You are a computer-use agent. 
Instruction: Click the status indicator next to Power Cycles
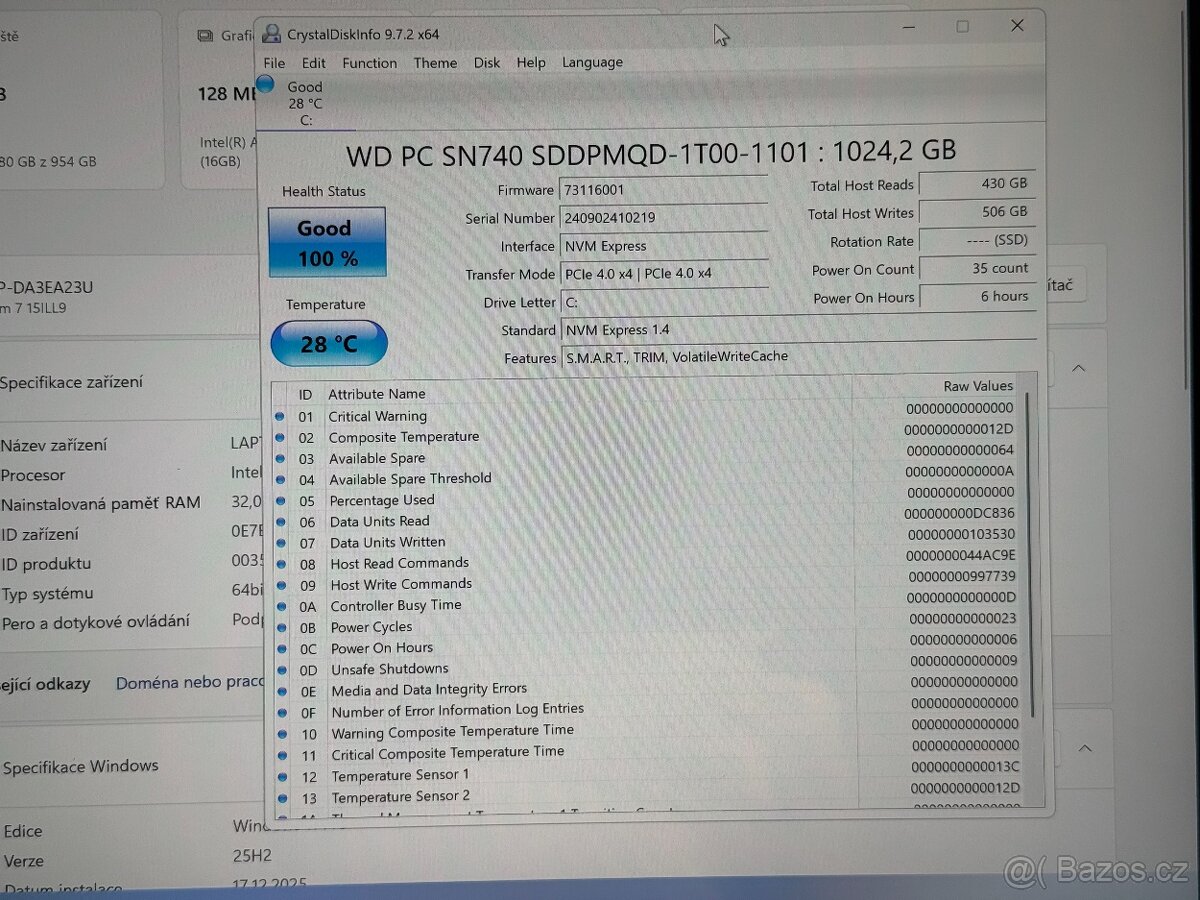pos(282,627)
